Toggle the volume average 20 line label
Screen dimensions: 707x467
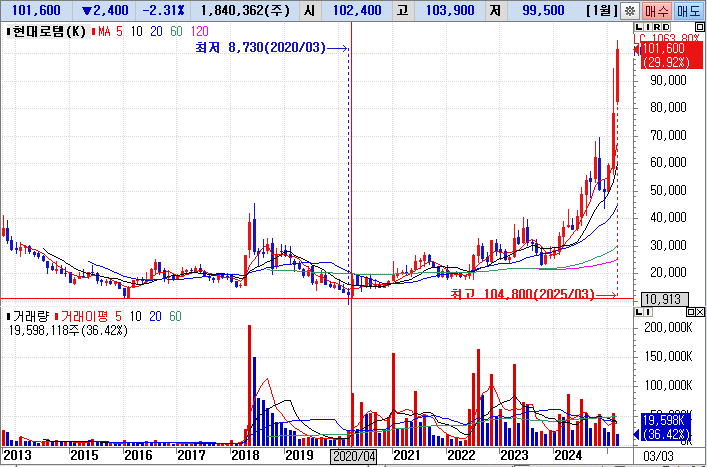[153, 316]
